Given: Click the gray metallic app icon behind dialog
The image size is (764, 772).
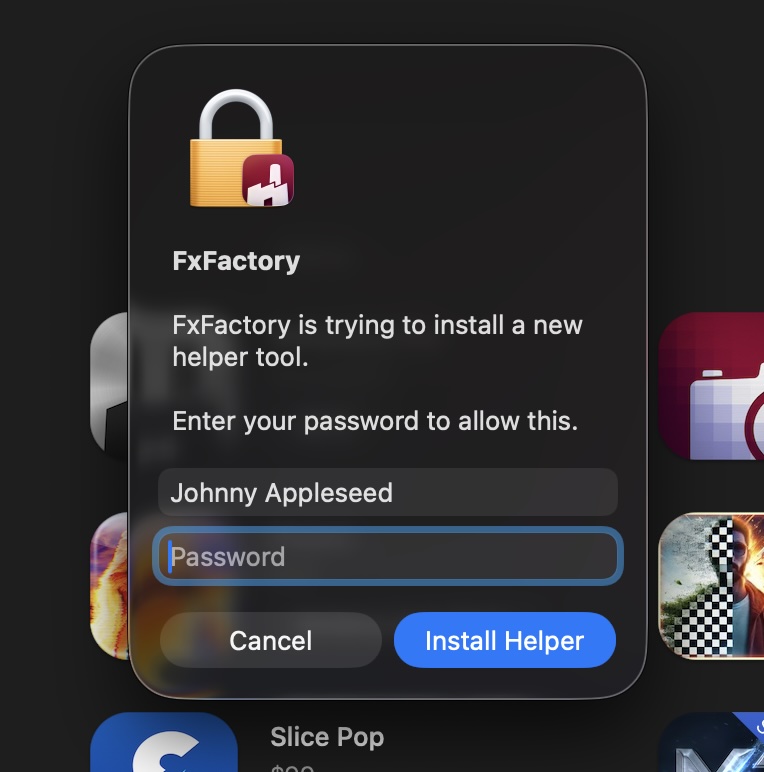Looking at the screenshot, I should (109, 384).
